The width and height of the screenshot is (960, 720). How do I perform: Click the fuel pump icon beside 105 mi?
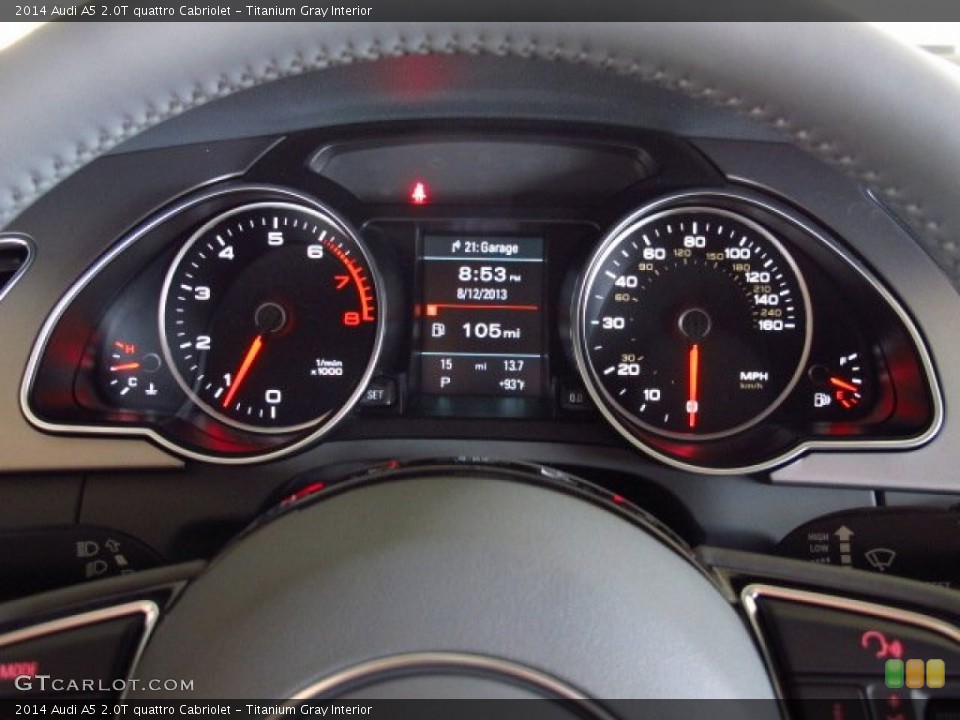[438, 330]
